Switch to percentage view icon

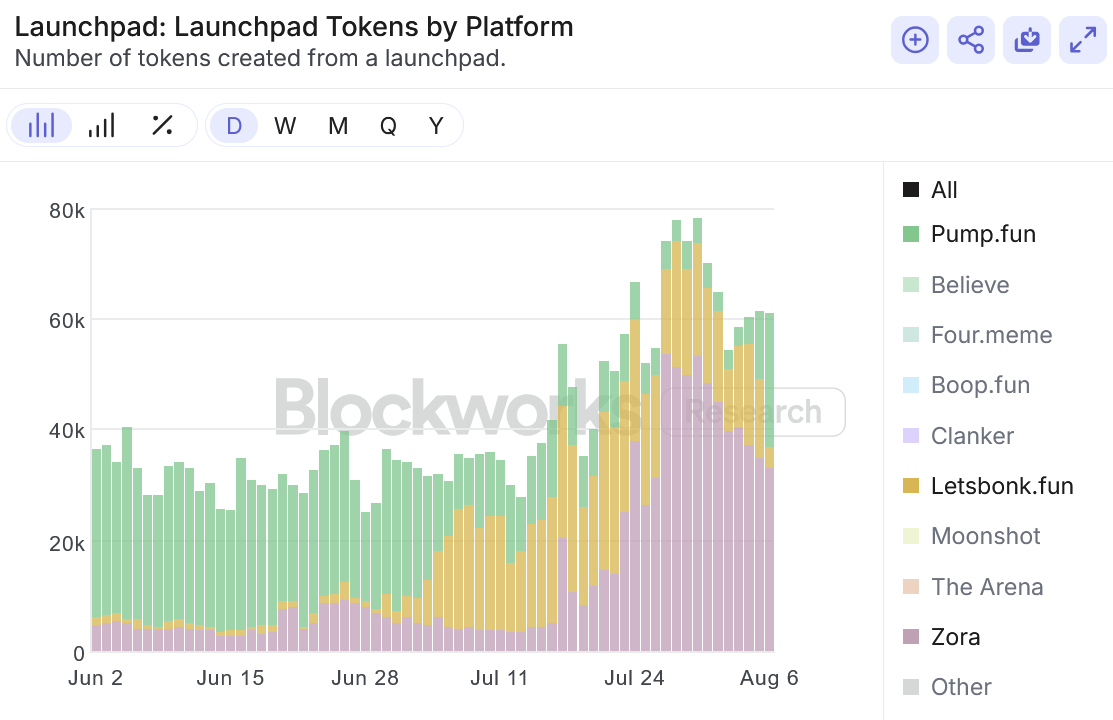pyautogui.click(x=162, y=126)
